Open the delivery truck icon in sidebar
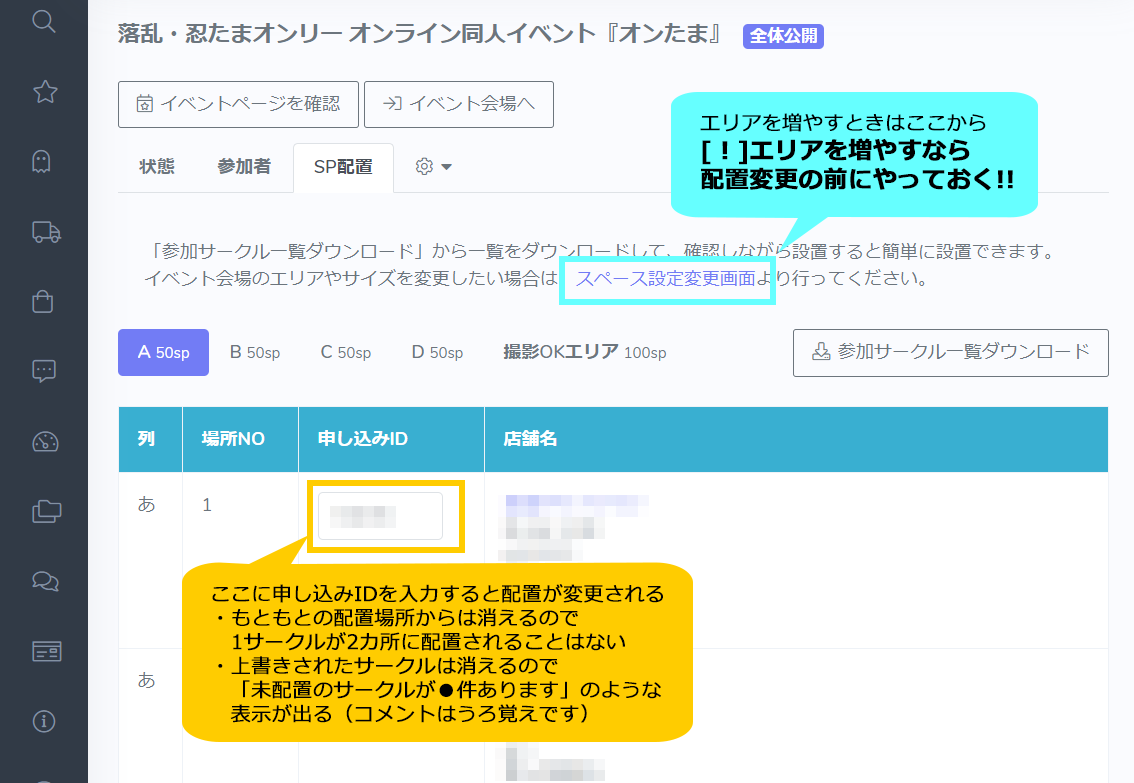 pyautogui.click(x=44, y=232)
